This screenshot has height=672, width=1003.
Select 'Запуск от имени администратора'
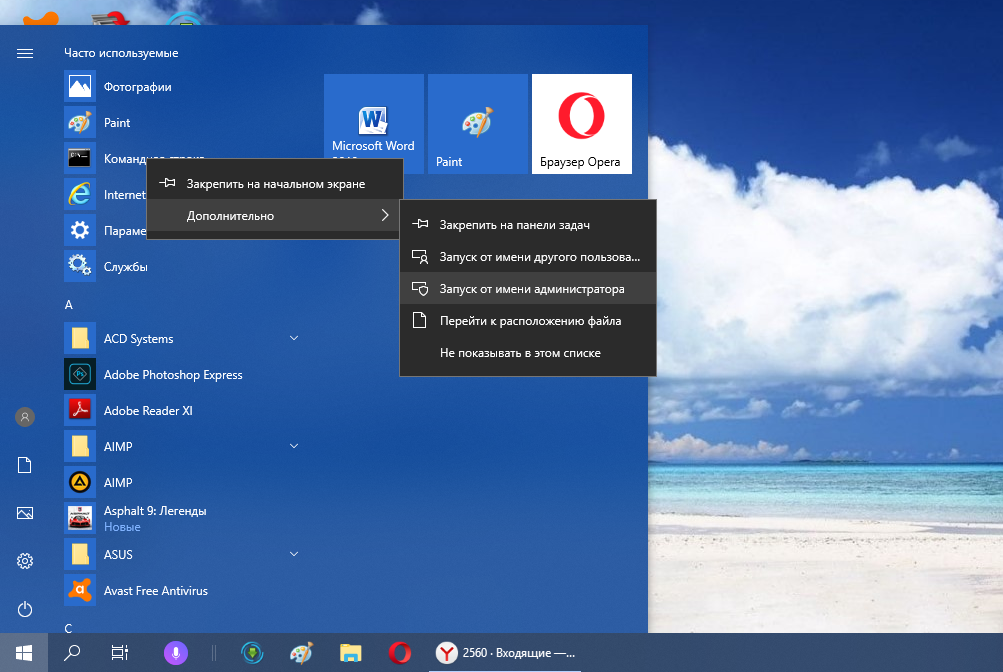point(531,289)
